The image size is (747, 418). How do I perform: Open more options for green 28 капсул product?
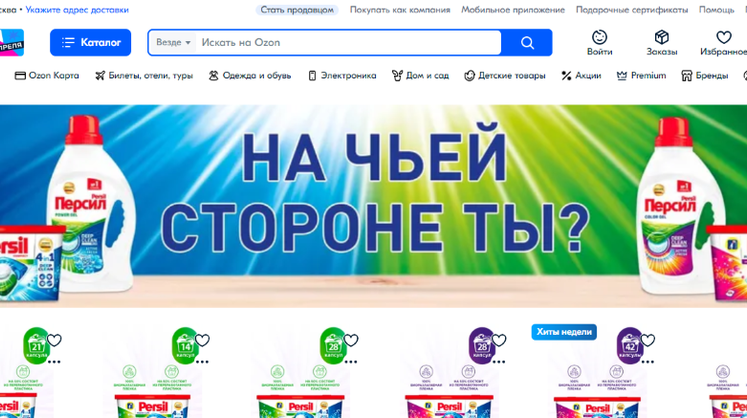(351, 362)
